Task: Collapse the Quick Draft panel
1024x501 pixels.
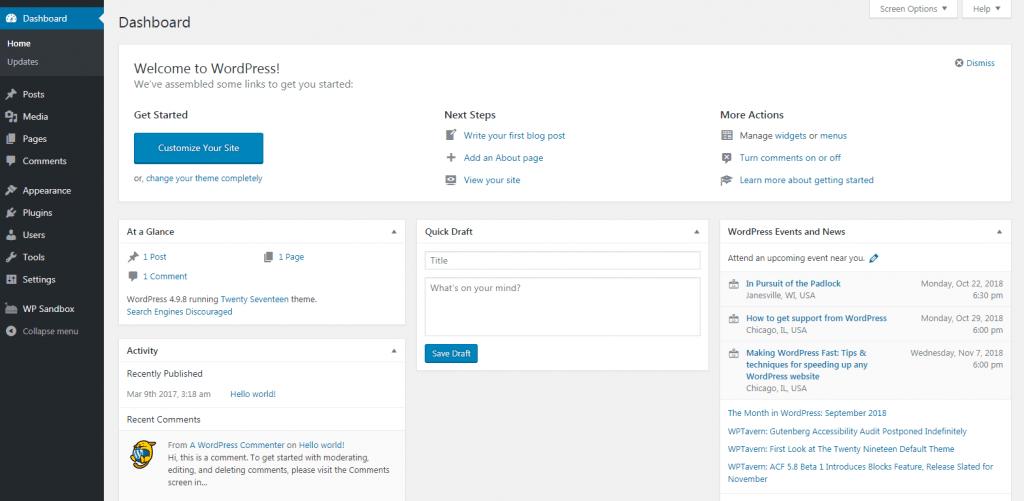Action: tap(697, 232)
